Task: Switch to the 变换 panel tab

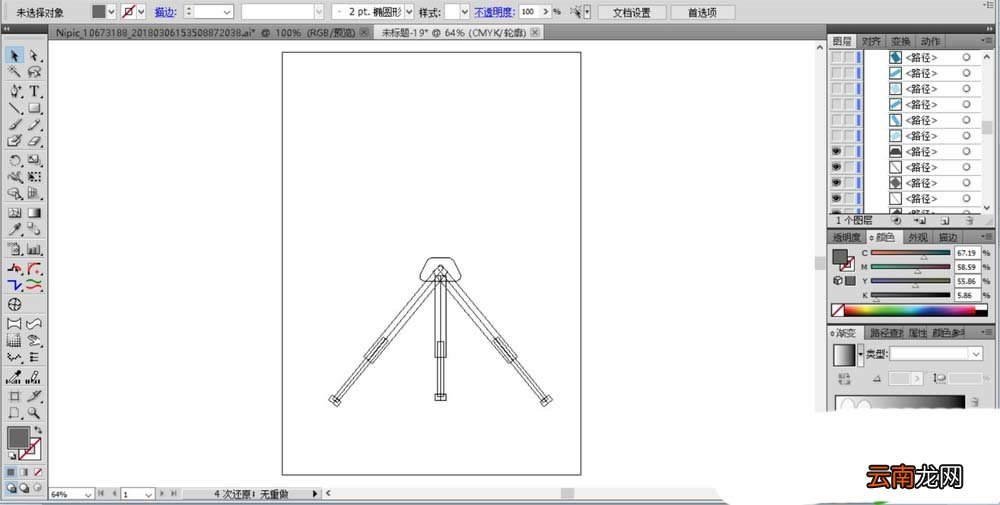Action: point(901,41)
